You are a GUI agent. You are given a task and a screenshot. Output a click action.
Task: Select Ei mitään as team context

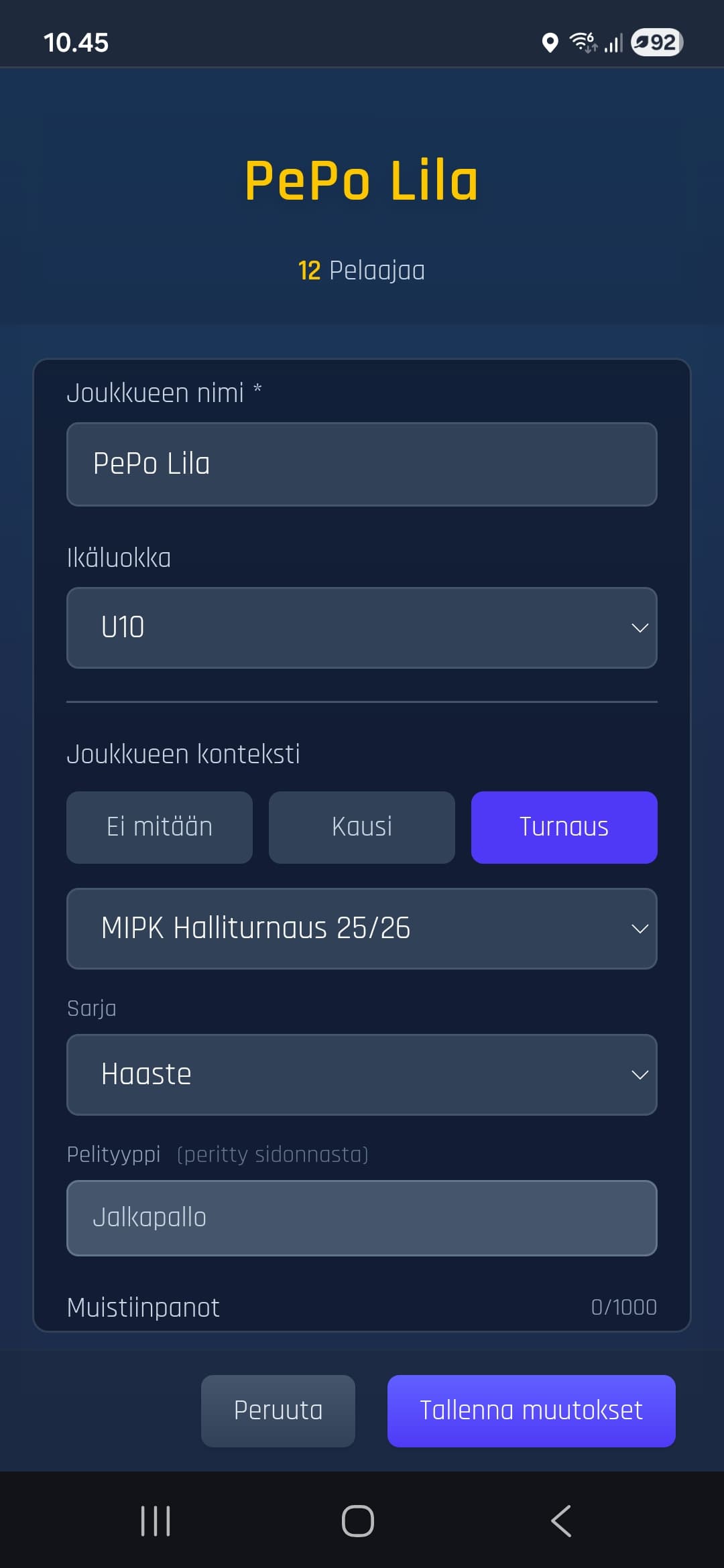pyautogui.click(x=159, y=826)
